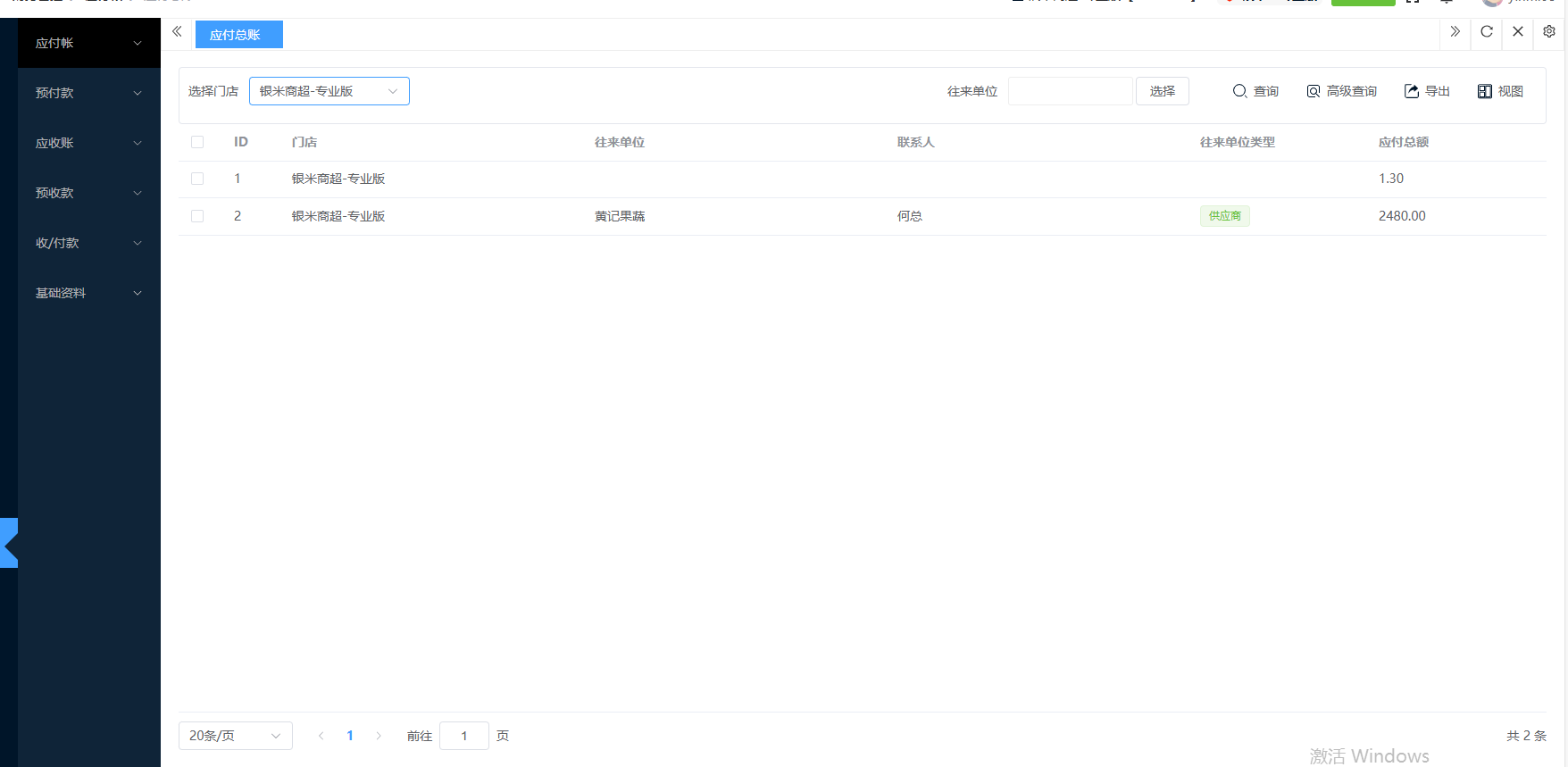Screen dimensions: 1568x767
Task: Check the row with ID 1
Action: (197, 179)
